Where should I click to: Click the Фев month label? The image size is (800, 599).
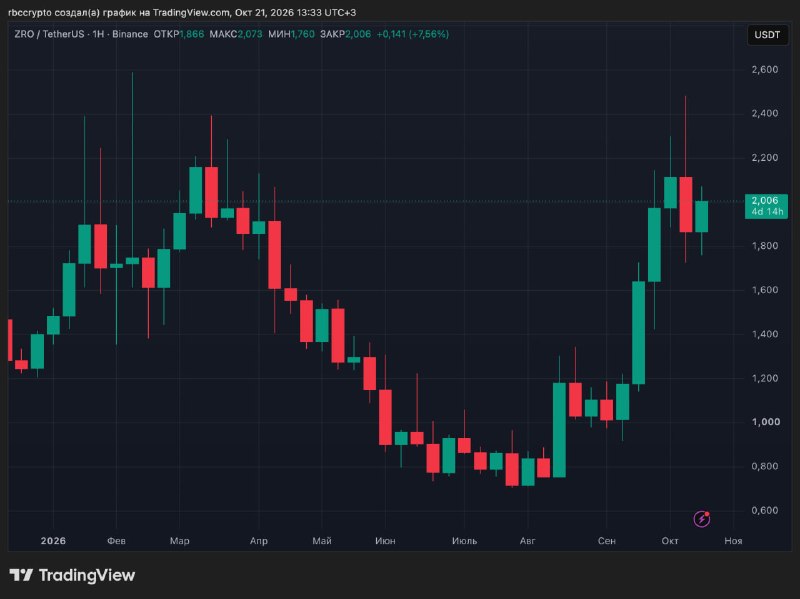[116, 541]
